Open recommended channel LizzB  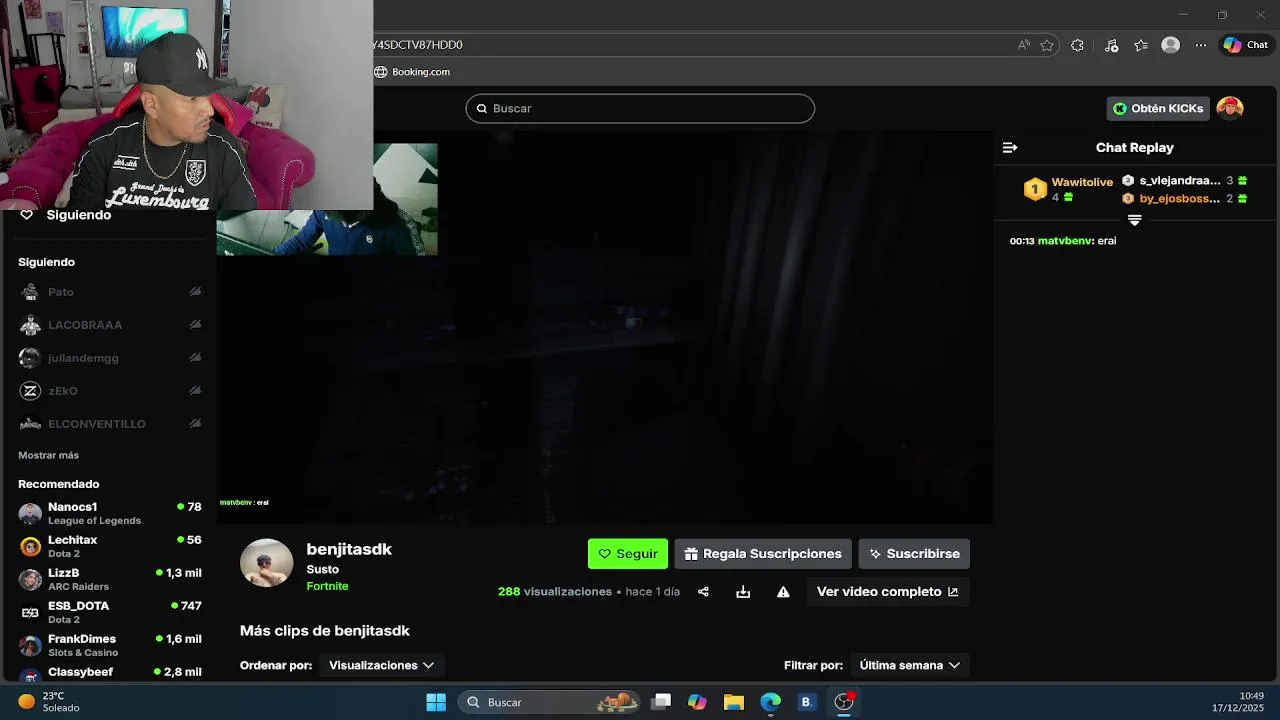(x=110, y=579)
